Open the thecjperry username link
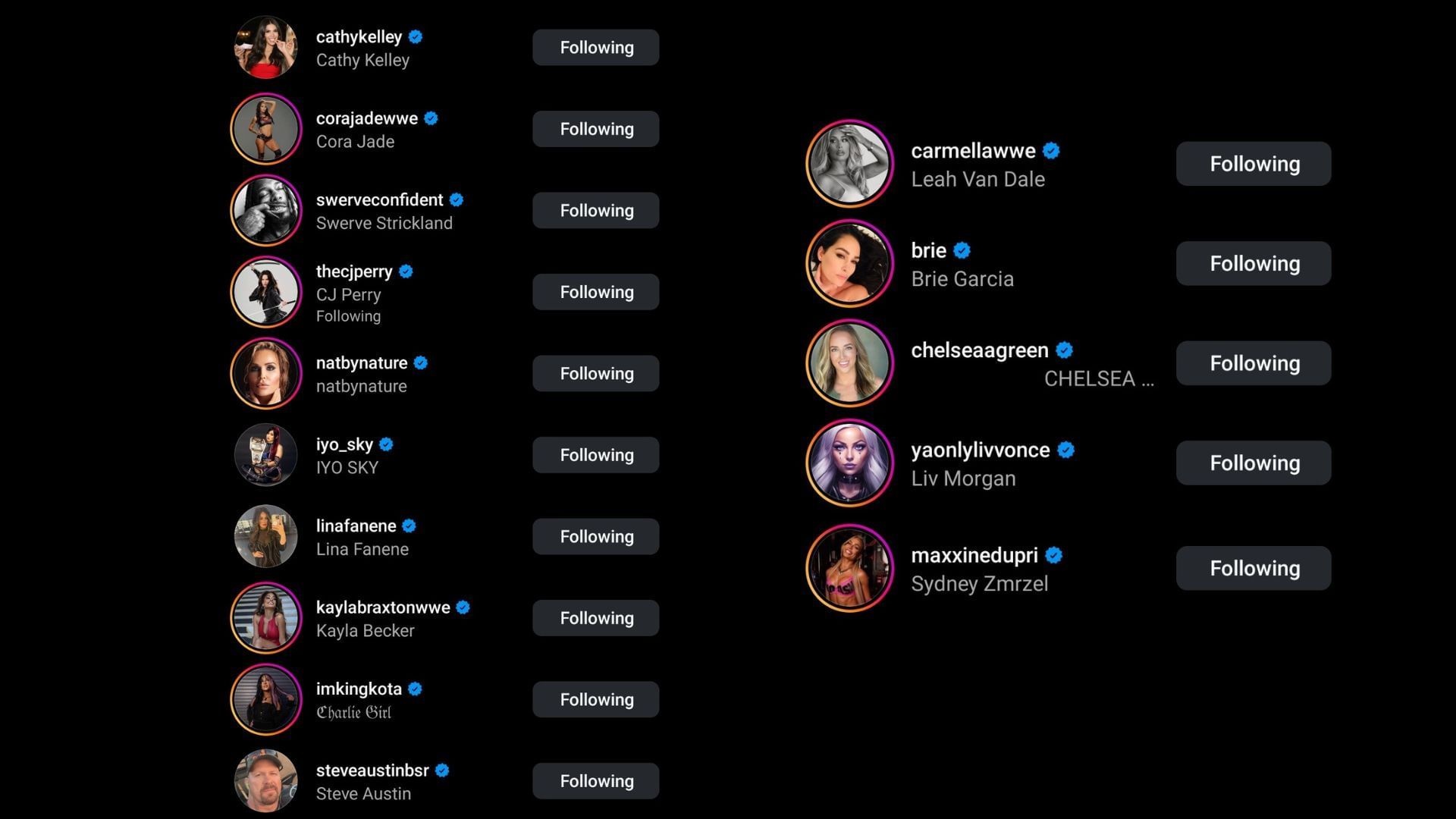Screen dimensions: 1456x819 pyautogui.click(x=354, y=271)
